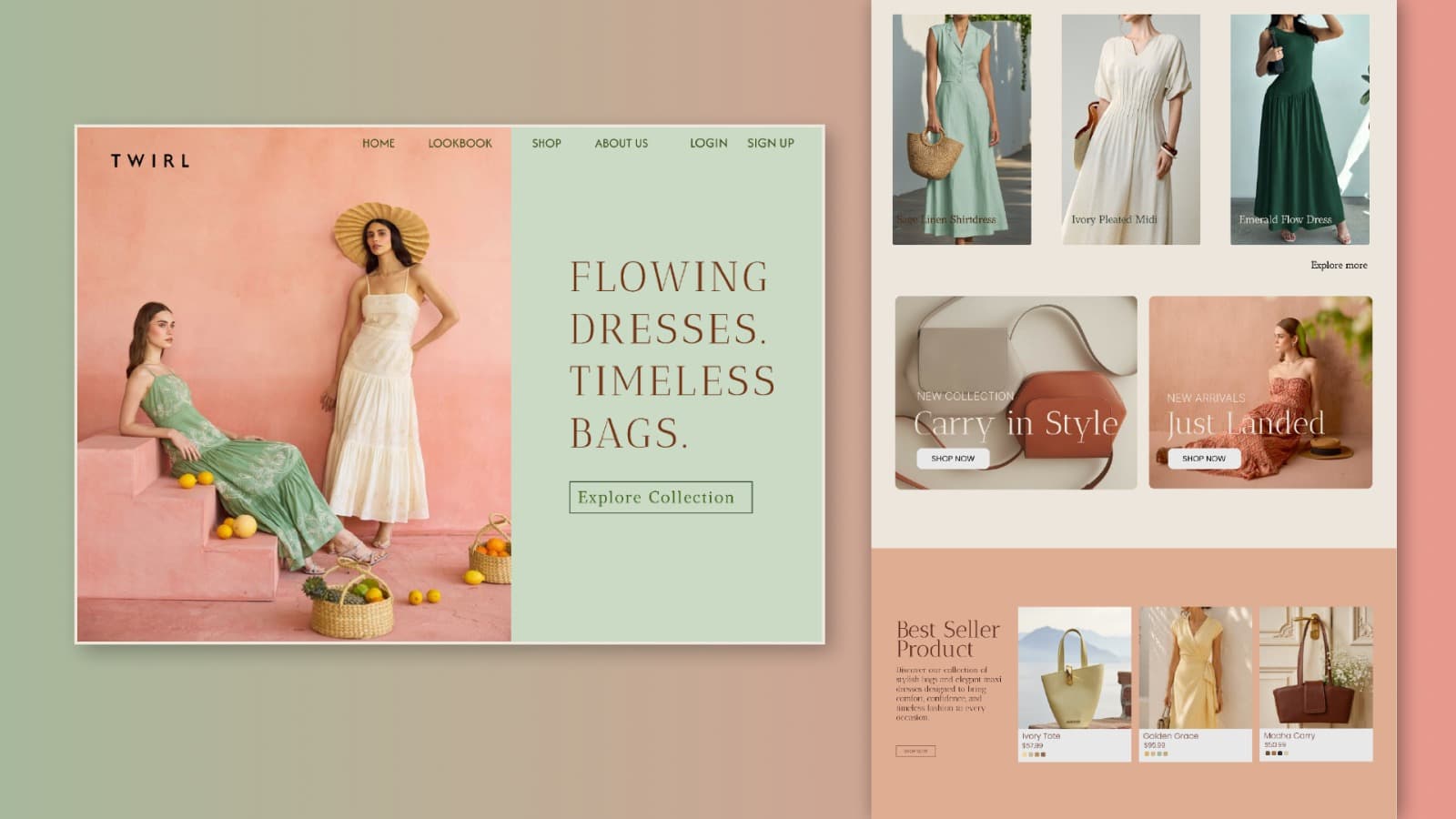Click the Best Seller Product heading
This screenshot has height=819, width=1456.
coord(947,639)
